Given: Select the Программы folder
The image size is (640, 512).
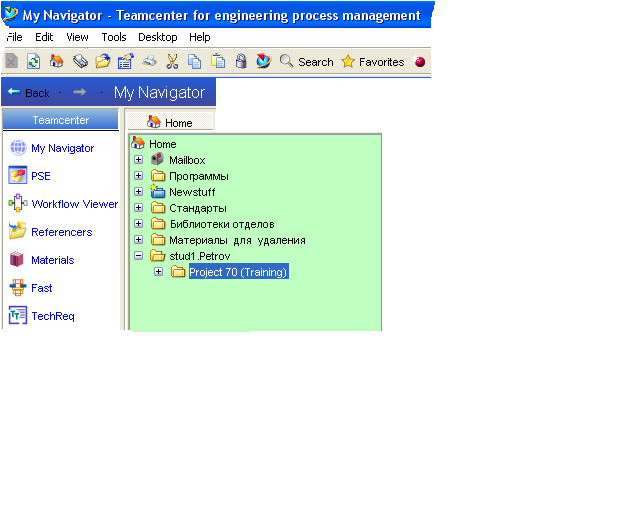Looking at the screenshot, I should 199,176.
